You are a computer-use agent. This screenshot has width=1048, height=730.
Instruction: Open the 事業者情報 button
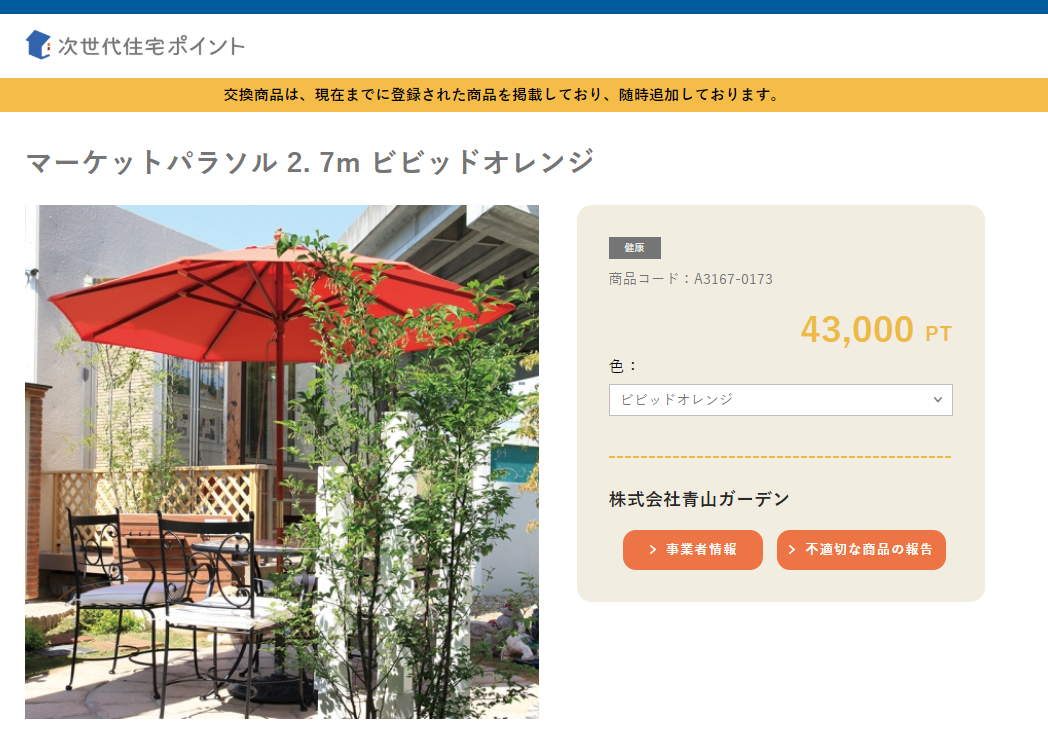tap(692, 550)
